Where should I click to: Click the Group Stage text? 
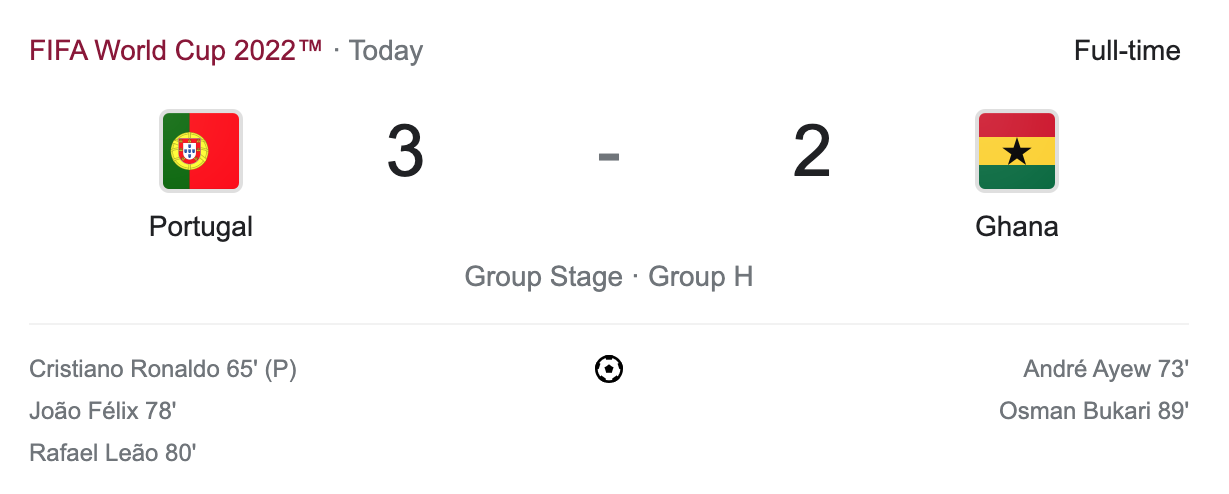coord(543,277)
